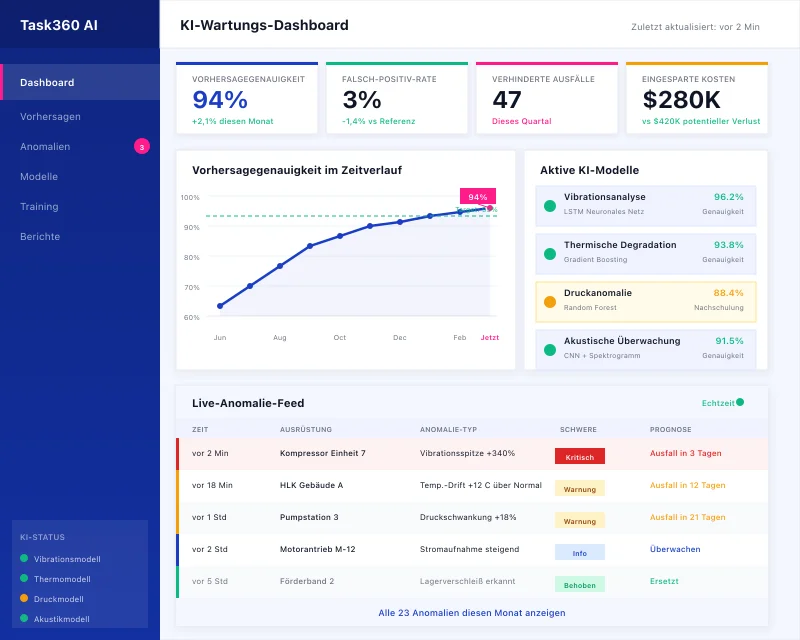The width and height of the screenshot is (800, 640).
Task: Toggle the Echtzeit live indicator
Action: (x=720, y=402)
